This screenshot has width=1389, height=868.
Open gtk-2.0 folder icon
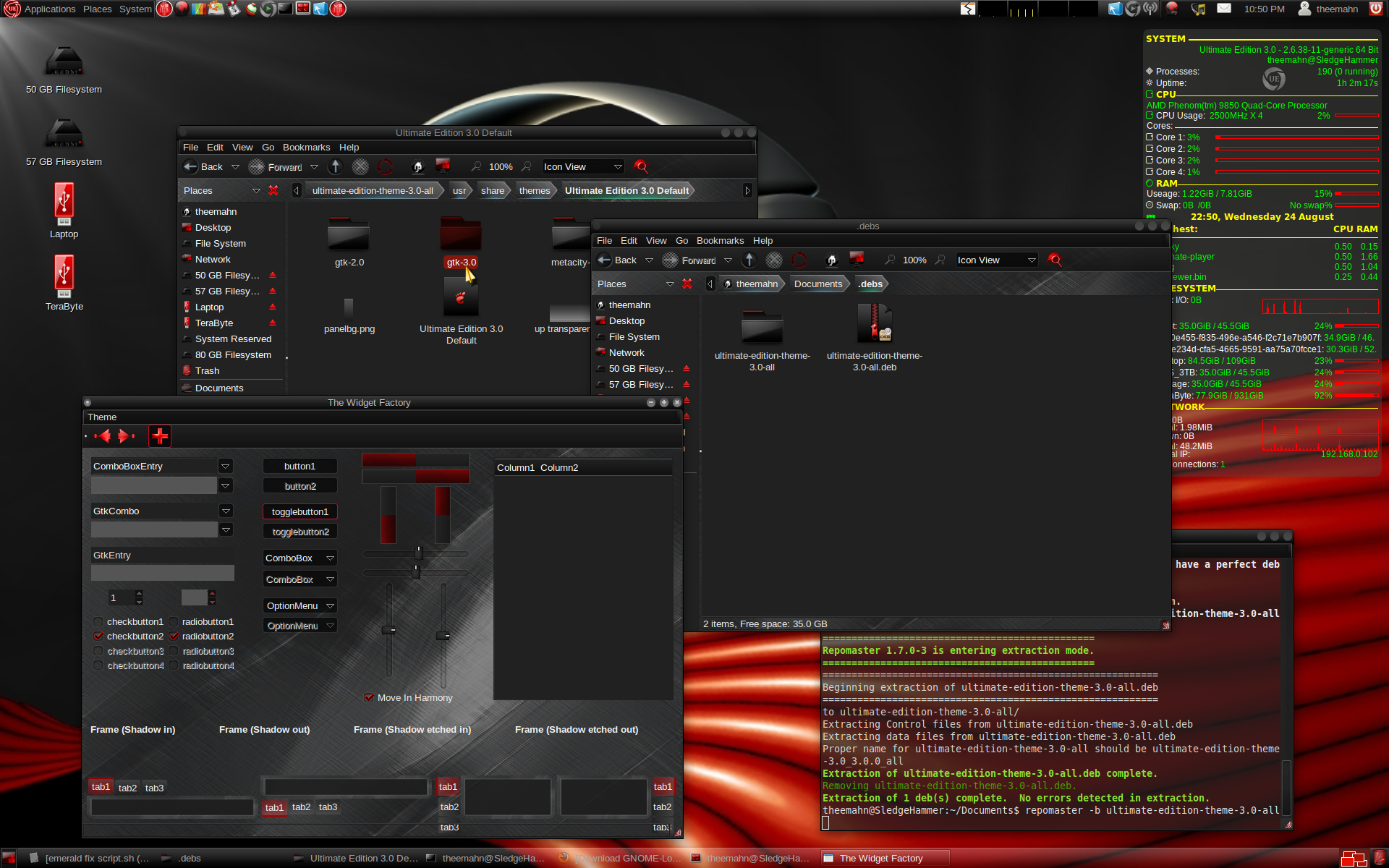(349, 235)
